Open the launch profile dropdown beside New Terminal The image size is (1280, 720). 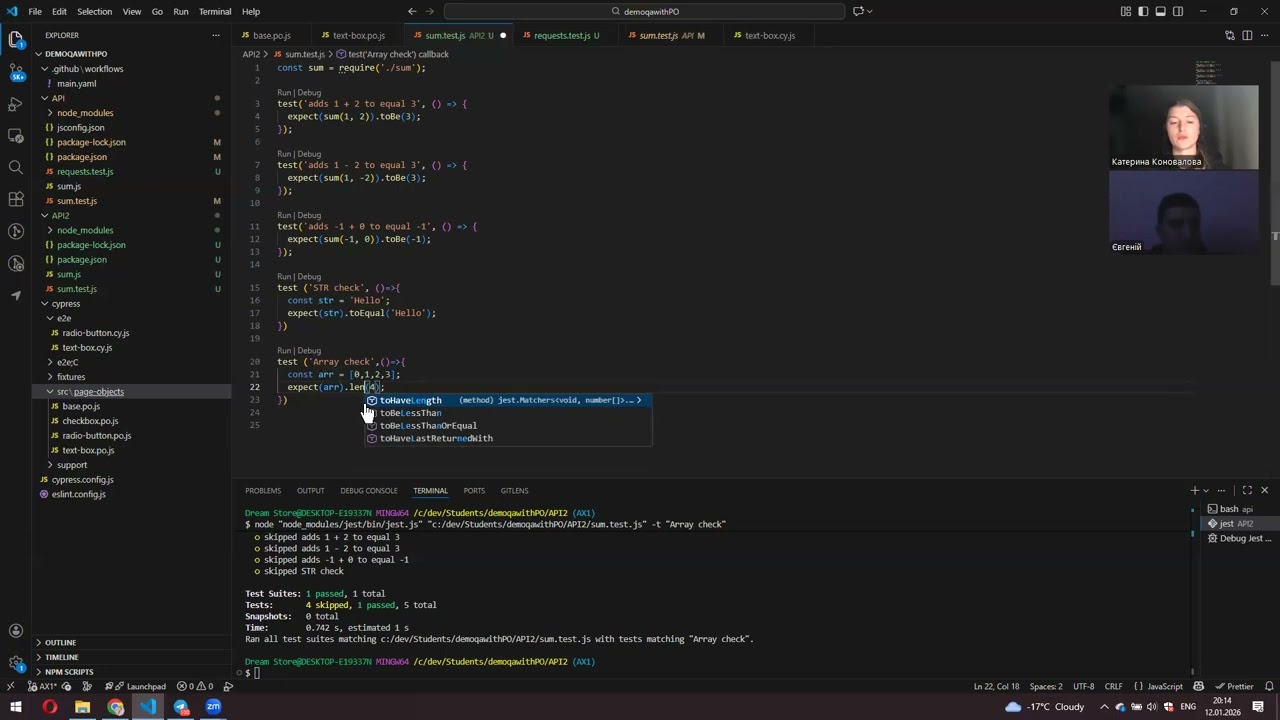coord(1206,490)
